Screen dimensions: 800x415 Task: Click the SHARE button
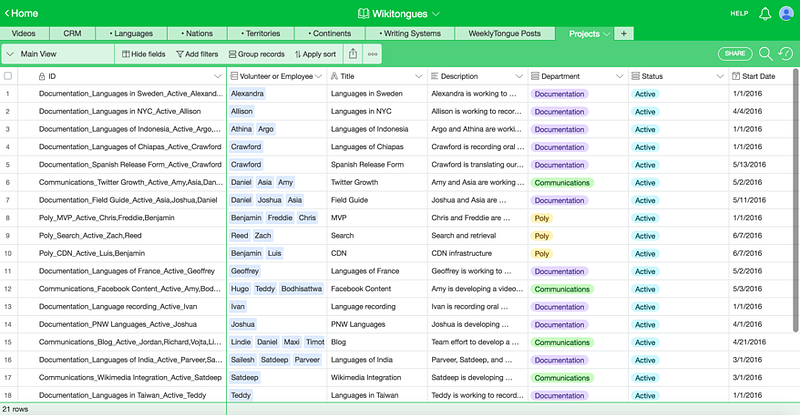pos(735,54)
